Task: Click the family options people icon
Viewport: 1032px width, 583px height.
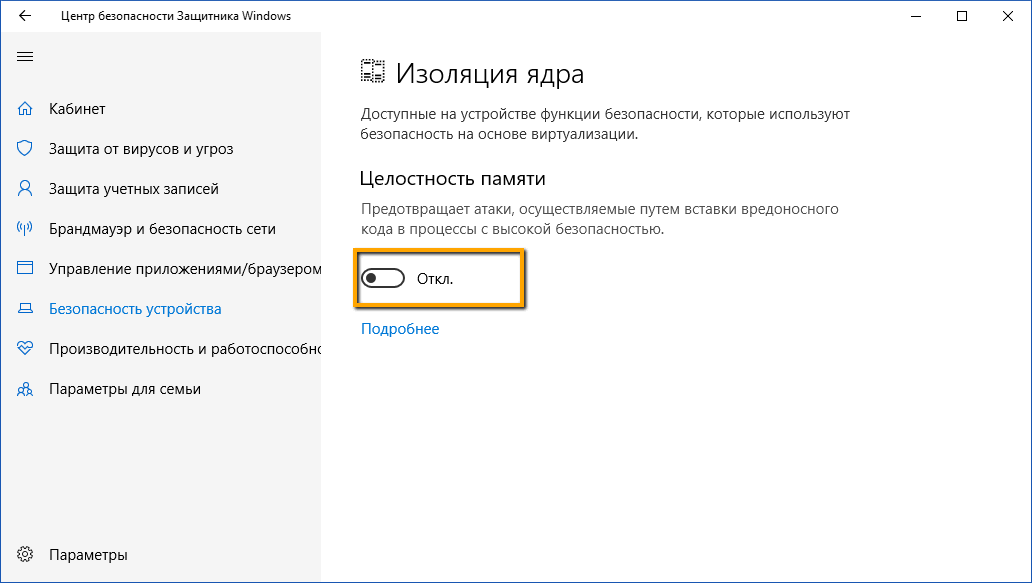Action: click(x=26, y=389)
